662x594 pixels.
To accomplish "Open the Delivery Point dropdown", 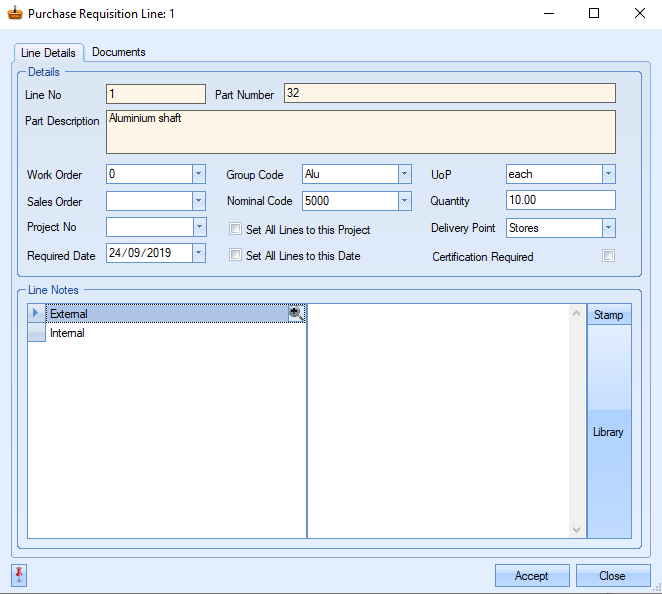I will click(x=608, y=228).
